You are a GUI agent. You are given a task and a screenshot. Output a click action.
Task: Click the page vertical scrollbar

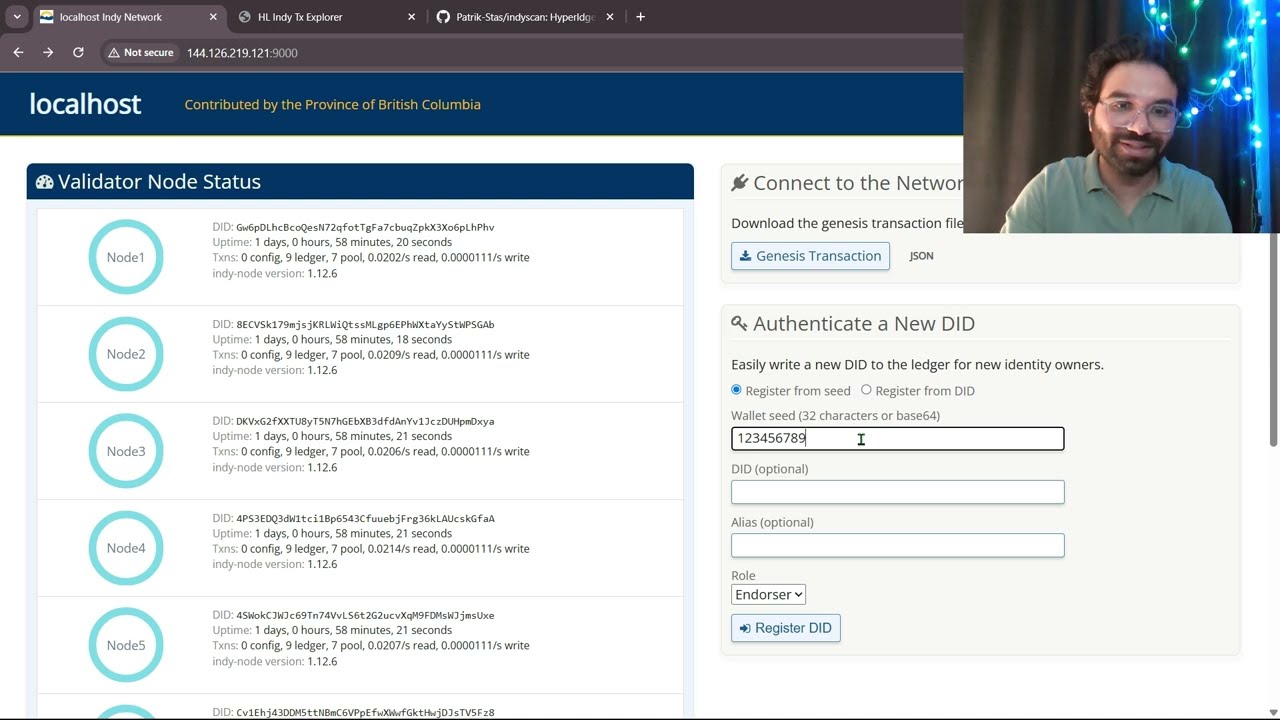[1274, 340]
